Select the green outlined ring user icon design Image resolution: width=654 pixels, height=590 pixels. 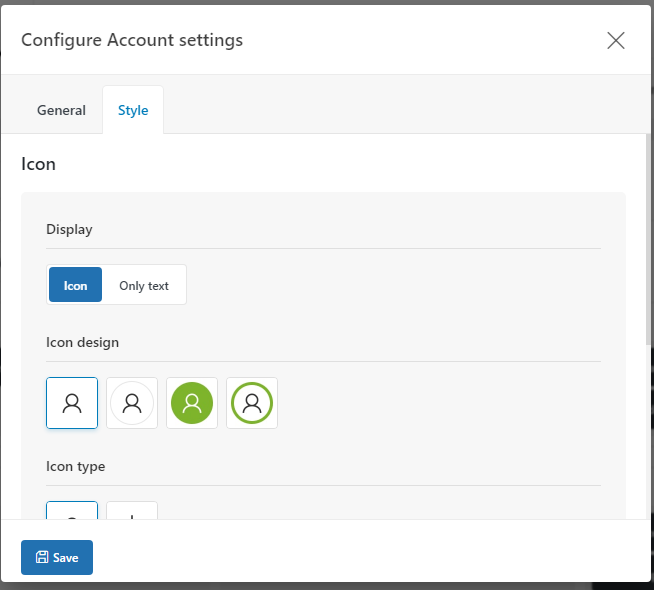(252, 403)
